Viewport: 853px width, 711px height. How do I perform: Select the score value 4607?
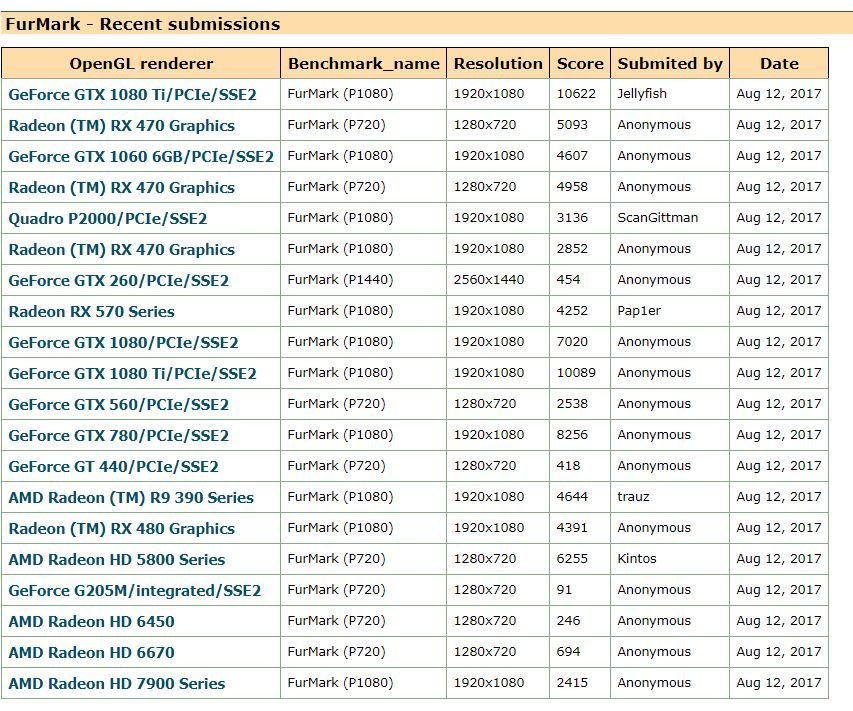coord(572,156)
